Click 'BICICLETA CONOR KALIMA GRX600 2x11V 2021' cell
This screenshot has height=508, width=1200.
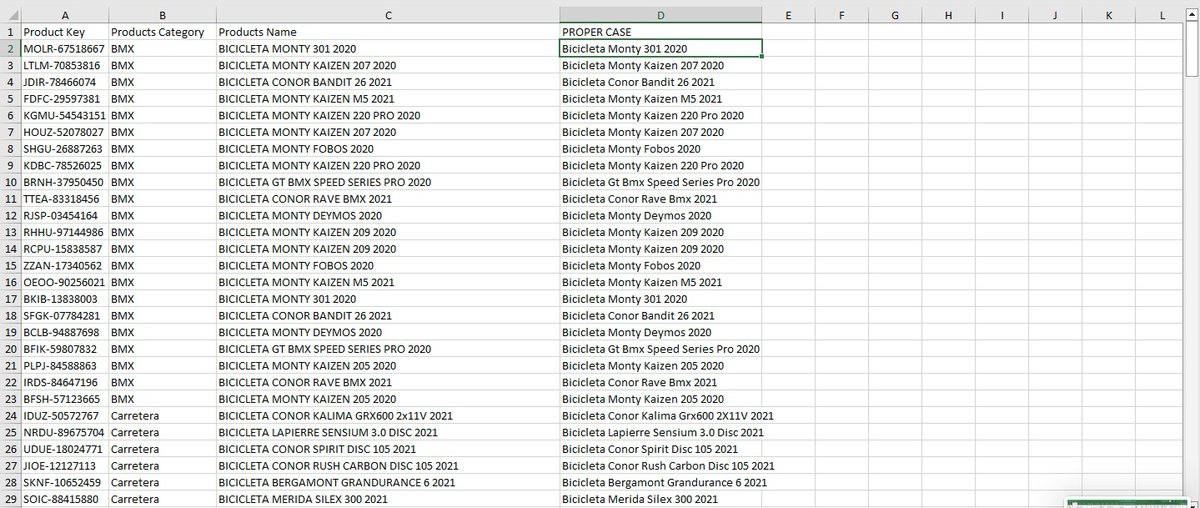pos(387,415)
